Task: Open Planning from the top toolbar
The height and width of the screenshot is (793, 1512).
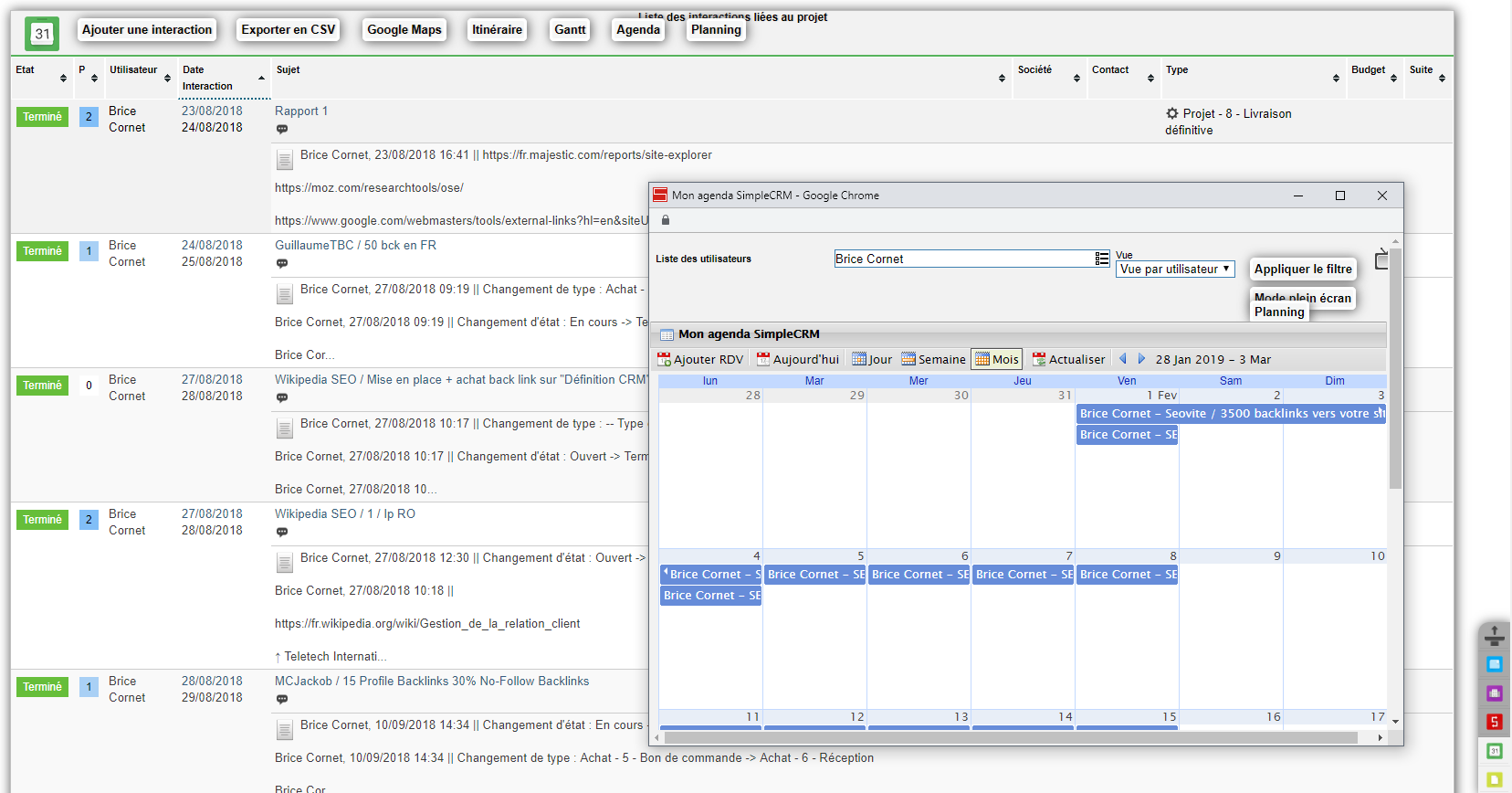Action: [x=717, y=29]
